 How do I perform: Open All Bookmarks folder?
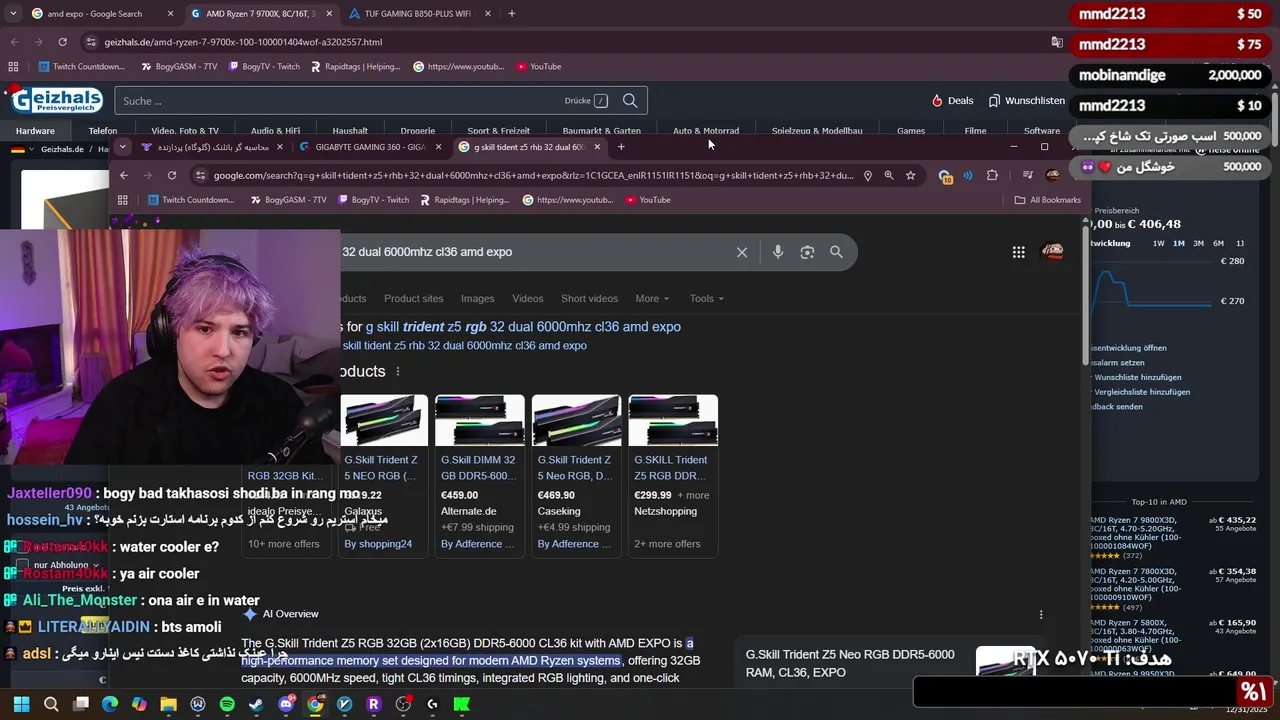tap(1047, 200)
